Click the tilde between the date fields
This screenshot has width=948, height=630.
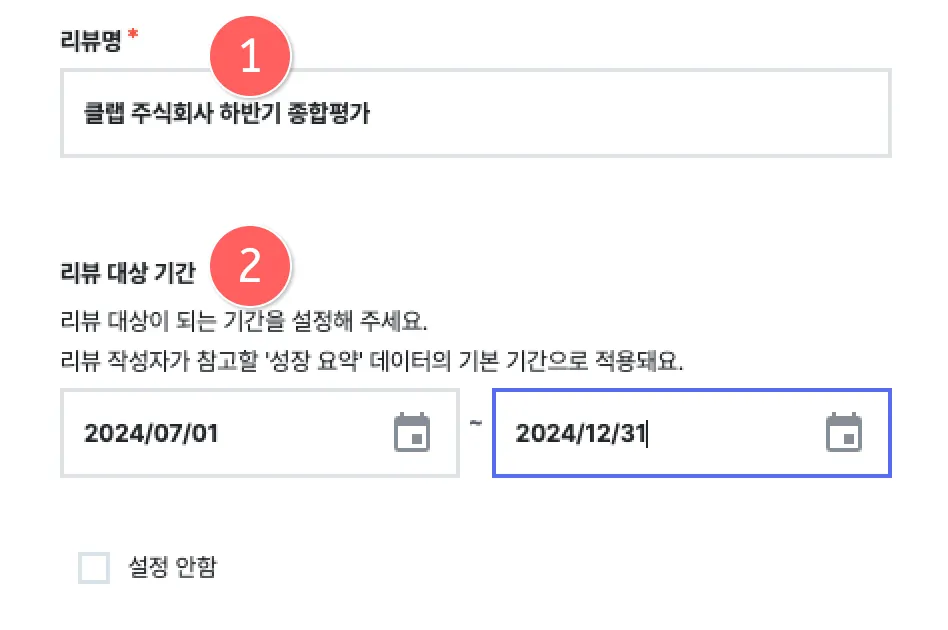(x=476, y=424)
